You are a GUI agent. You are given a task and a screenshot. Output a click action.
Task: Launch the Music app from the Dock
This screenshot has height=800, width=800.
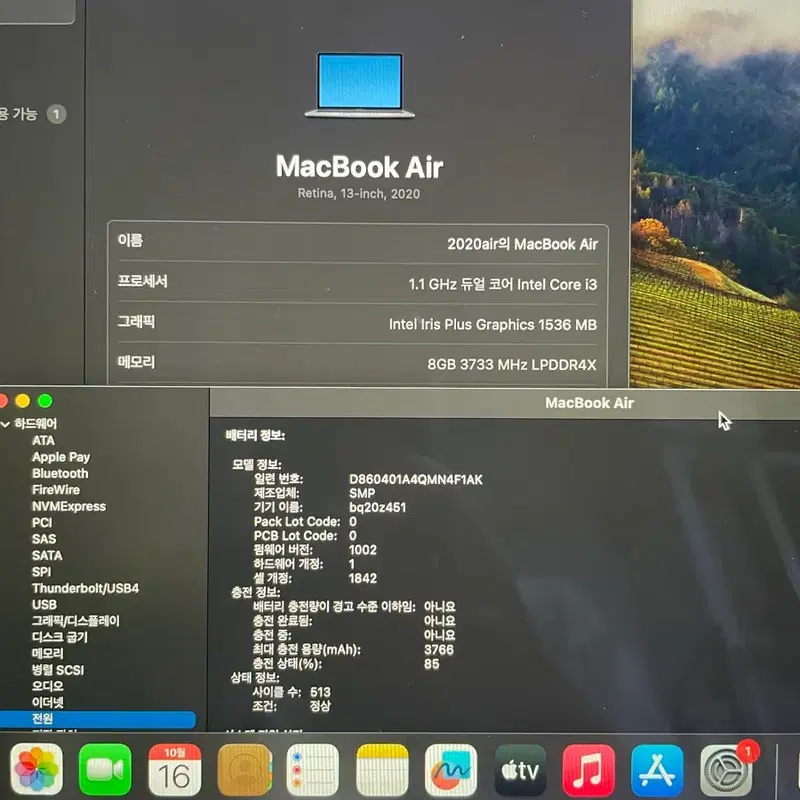589,769
